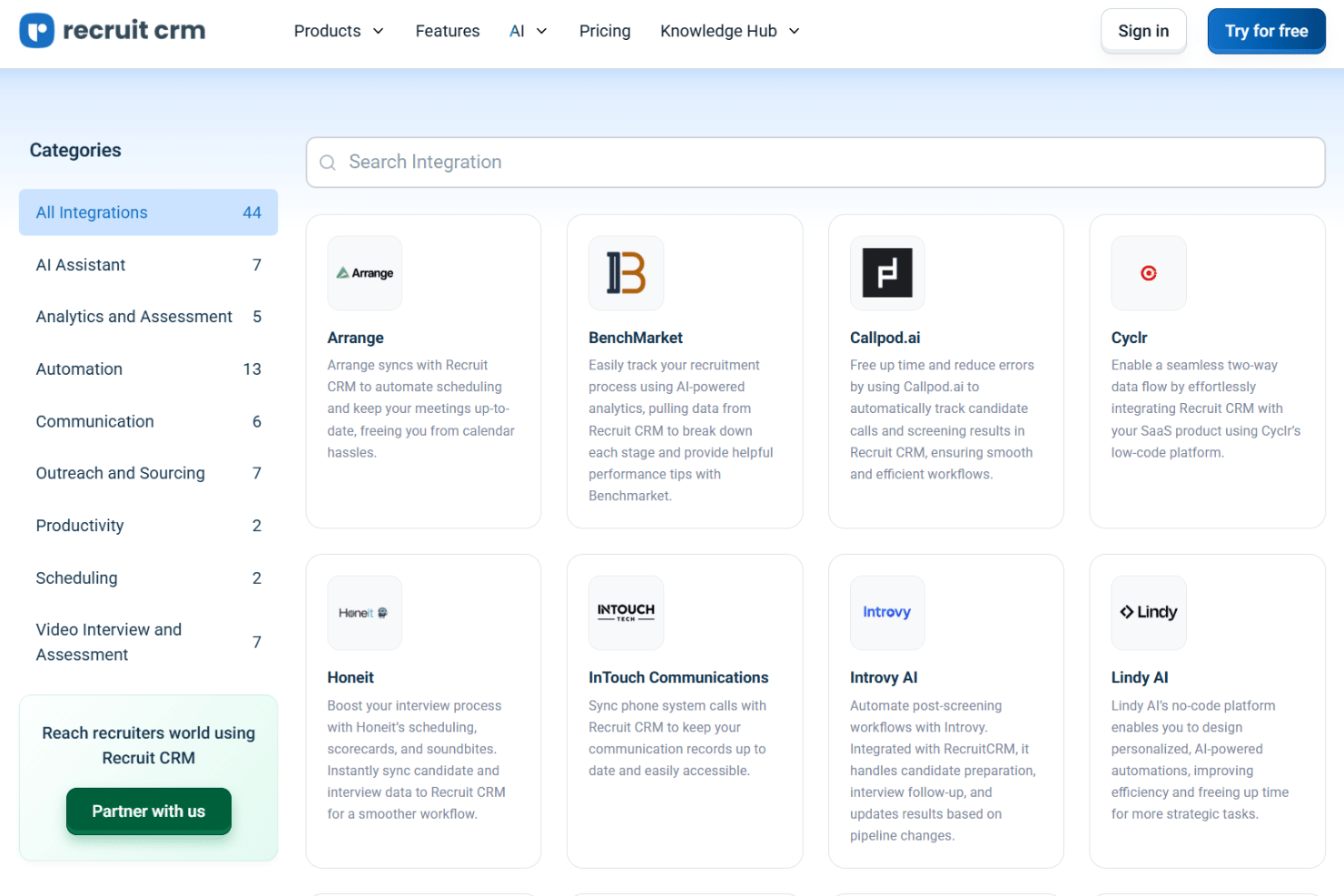Select the Outreach and Sourcing category
Viewport: 1344px width, 896px height.
tap(149, 473)
